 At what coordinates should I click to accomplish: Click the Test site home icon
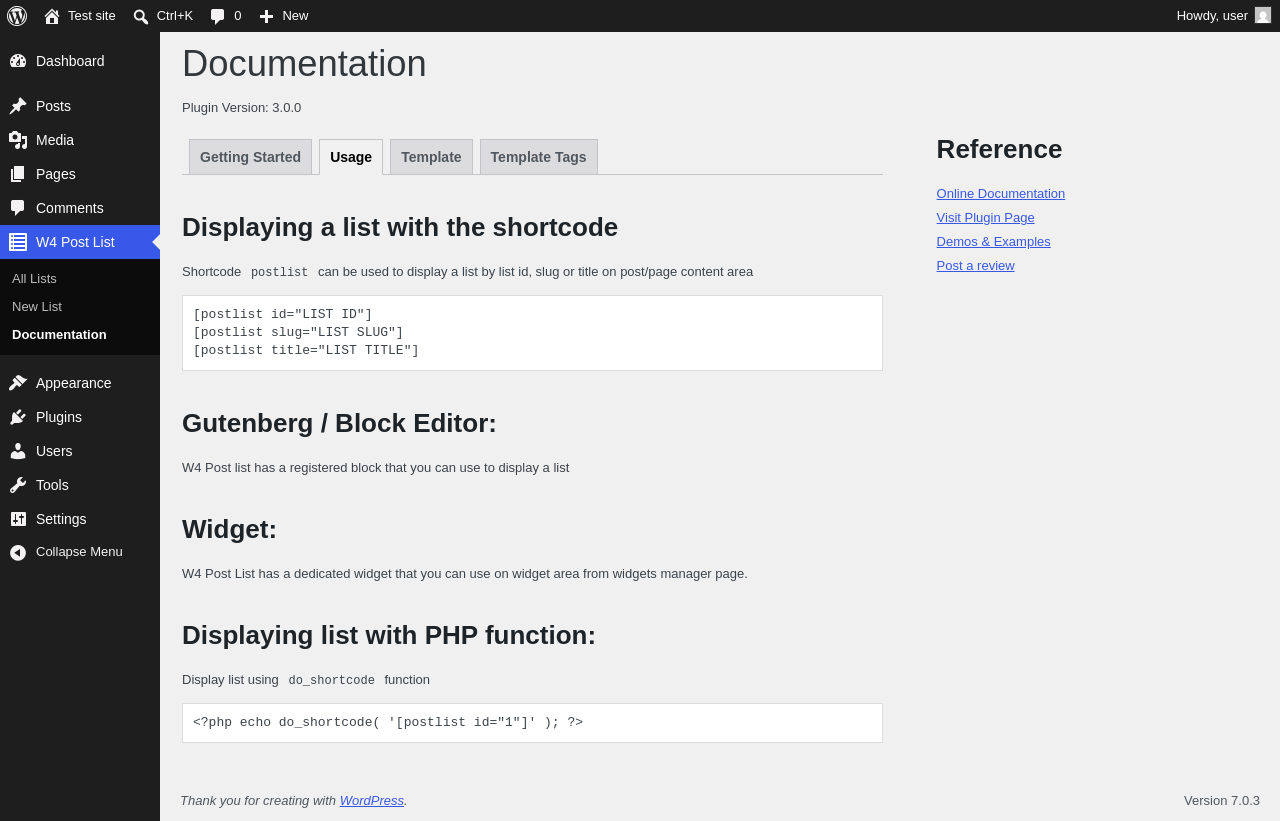coord(52,16)
